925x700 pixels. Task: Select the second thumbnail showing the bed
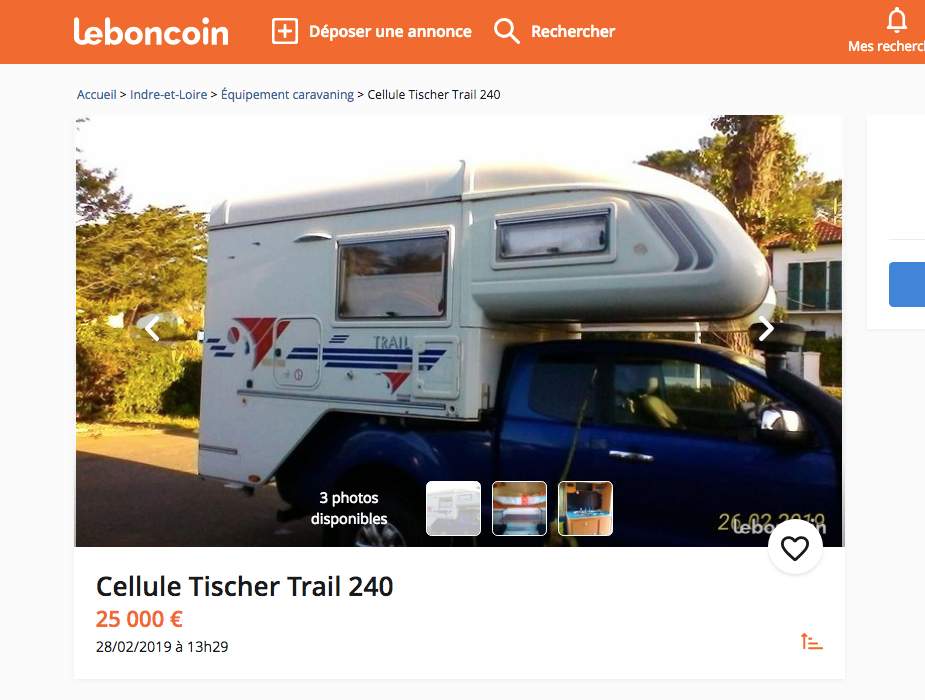(x=519, y=508)
